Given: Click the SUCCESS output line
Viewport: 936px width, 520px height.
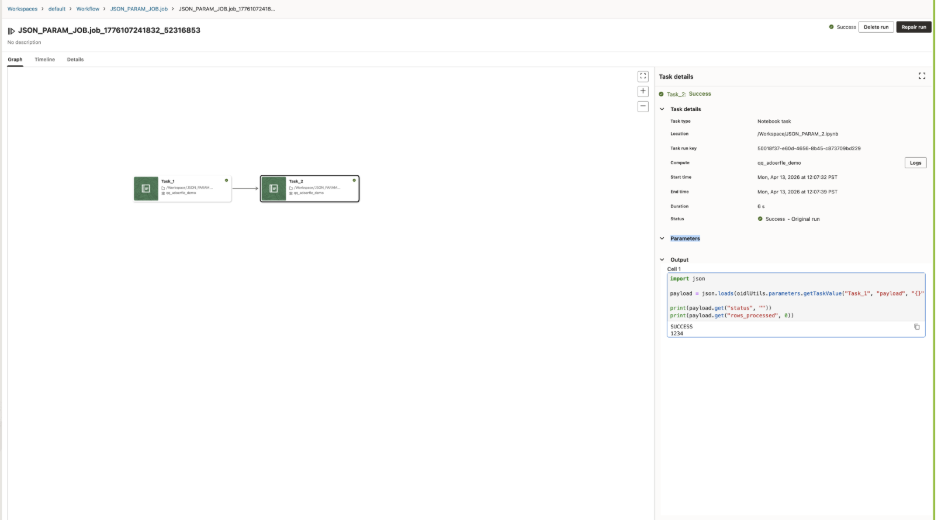Looking at the screenshot, I should (x=681, y=327).
